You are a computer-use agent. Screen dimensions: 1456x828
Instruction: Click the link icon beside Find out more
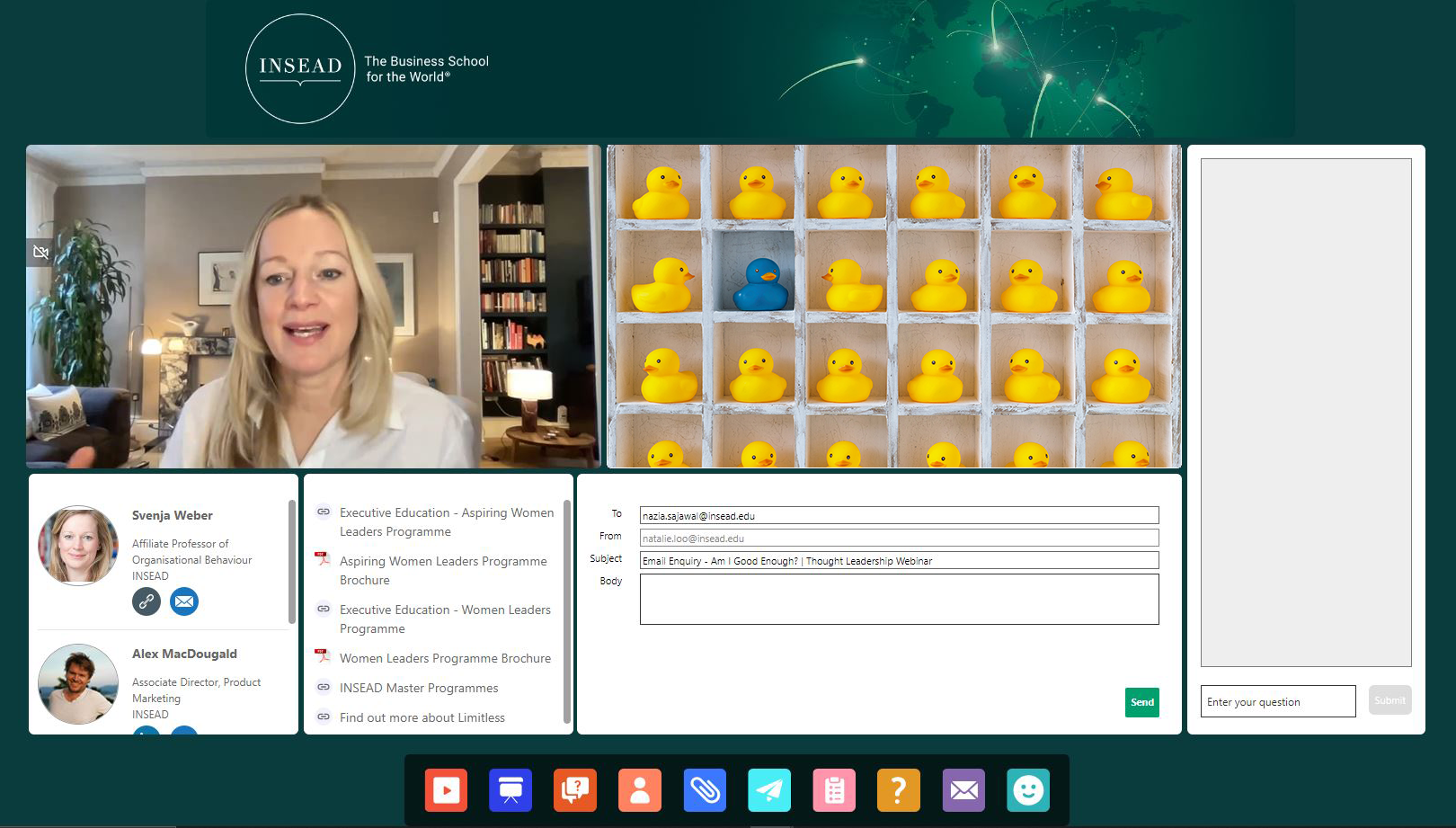point(324,717)
